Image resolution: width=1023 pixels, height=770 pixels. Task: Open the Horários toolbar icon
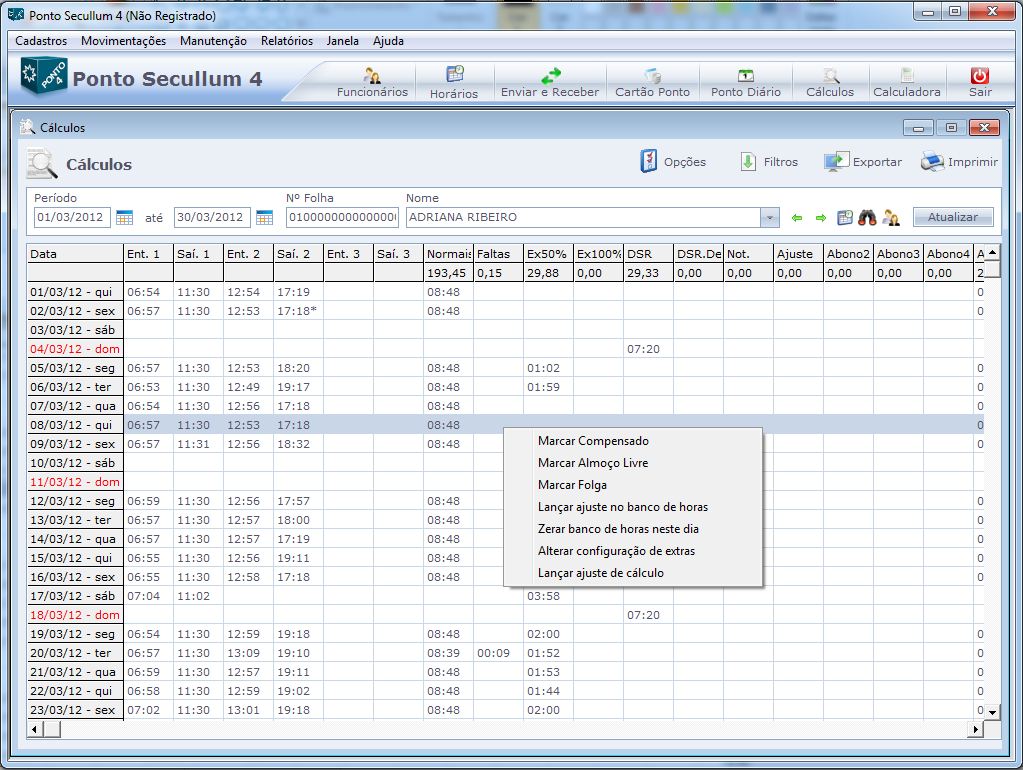(454, 82)
